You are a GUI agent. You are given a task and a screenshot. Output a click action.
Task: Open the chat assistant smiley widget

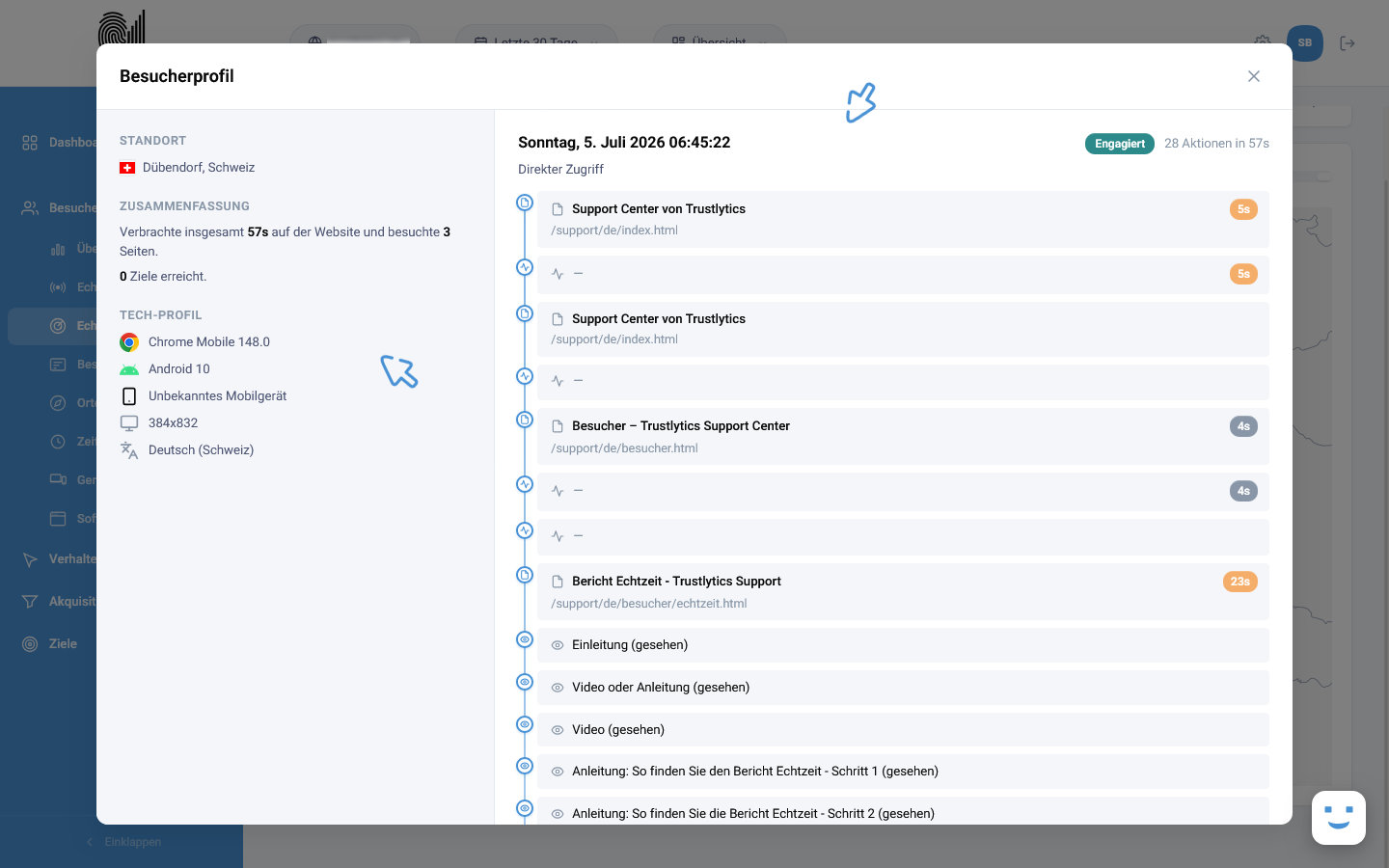pyautogui.click(x=1339, y=818)
